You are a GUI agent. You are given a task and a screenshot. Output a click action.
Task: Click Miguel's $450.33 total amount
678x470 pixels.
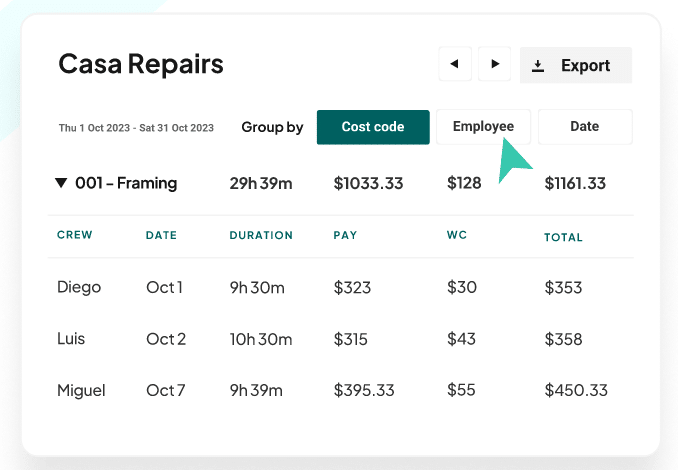coord(576,390)
